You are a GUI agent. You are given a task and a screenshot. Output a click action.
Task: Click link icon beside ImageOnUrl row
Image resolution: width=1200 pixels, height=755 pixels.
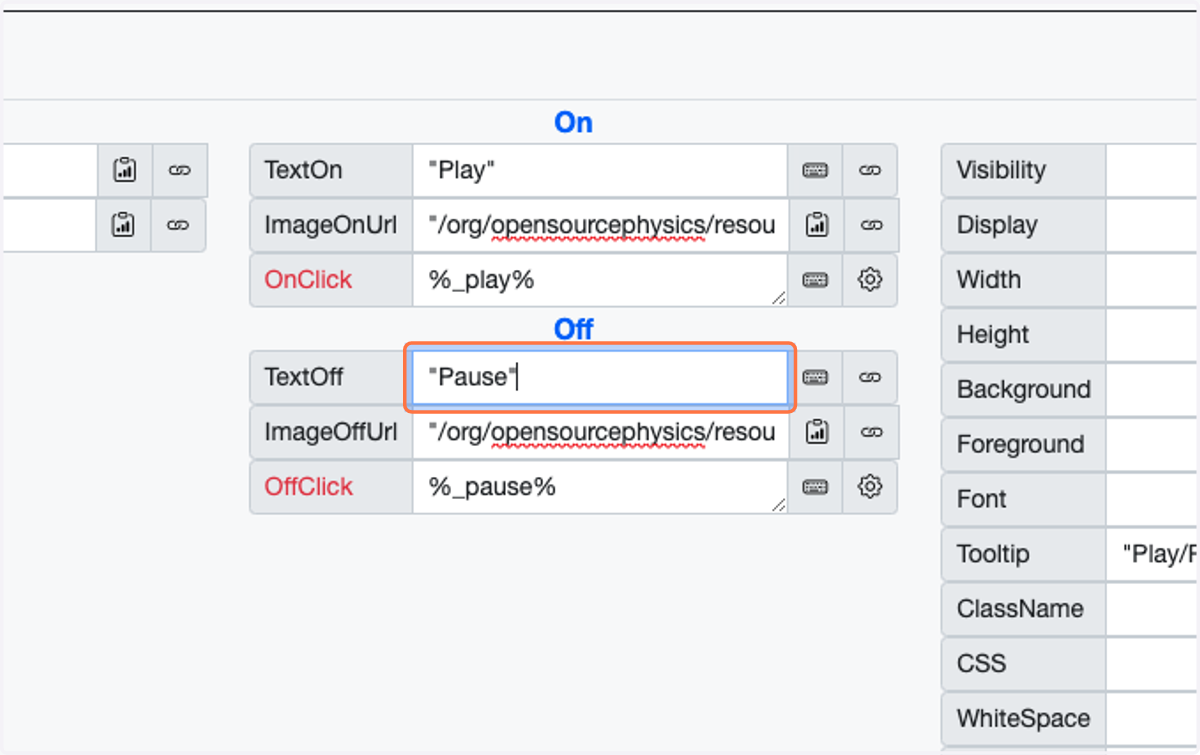click(x=870, y=225)
